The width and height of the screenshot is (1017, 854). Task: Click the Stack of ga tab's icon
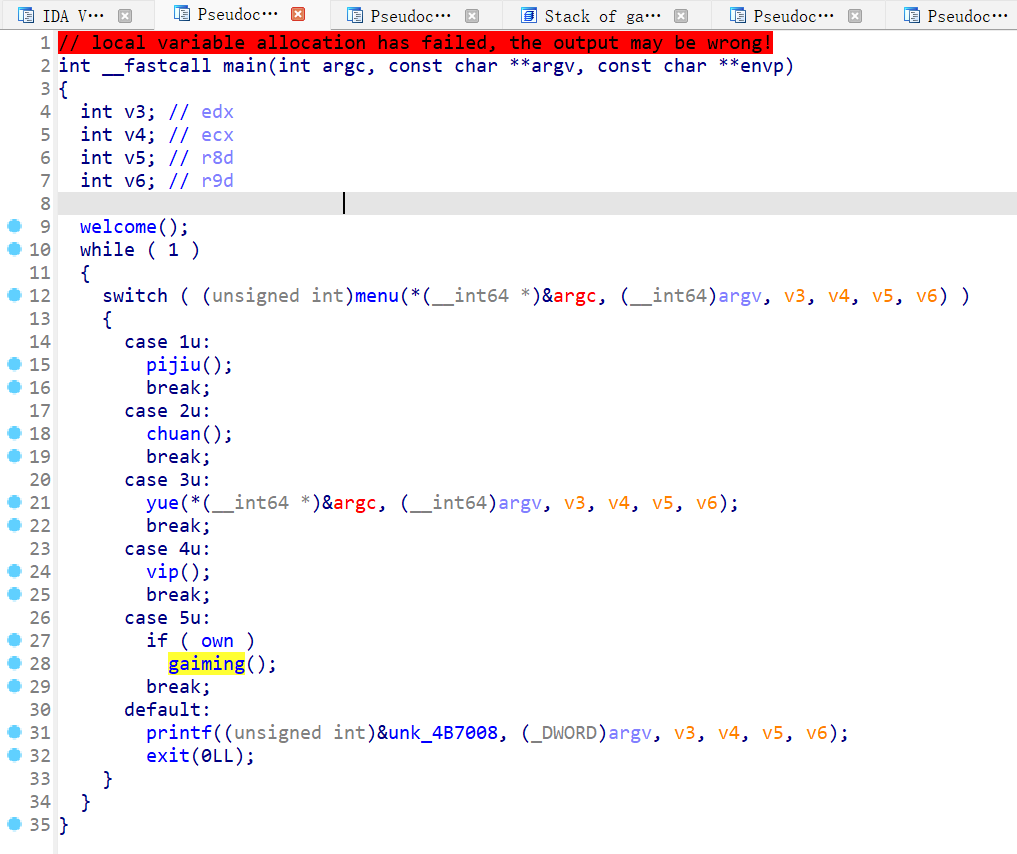click(528, 15)
